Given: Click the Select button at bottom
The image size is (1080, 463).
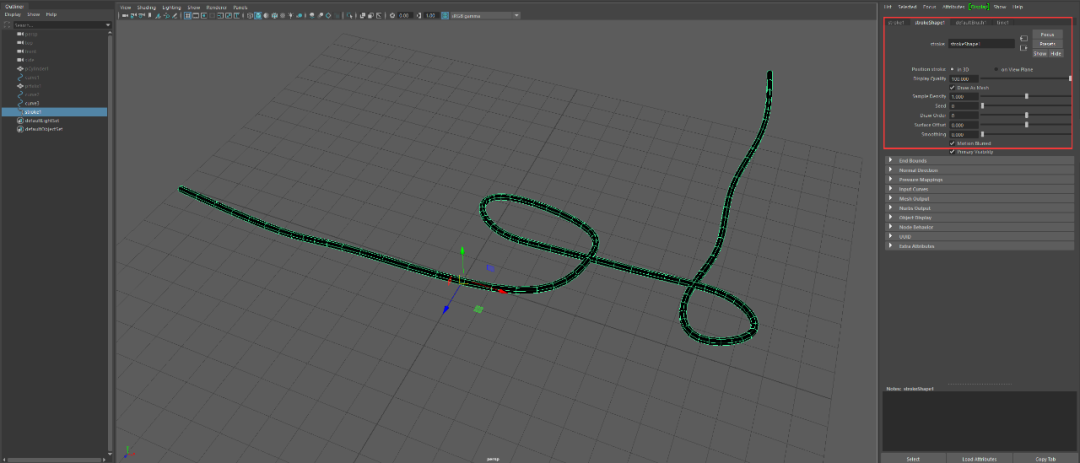Looking at the screenshot, I should (x=913, y=458).
